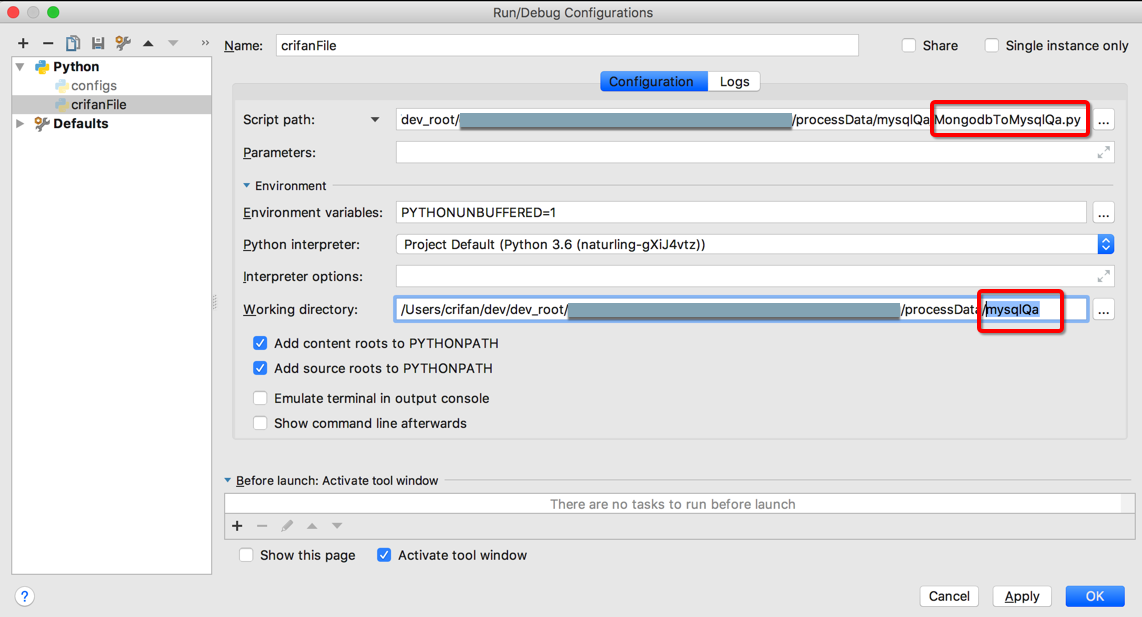
Task: Open edit defaults wrench icon
Action: pos(123,44)
